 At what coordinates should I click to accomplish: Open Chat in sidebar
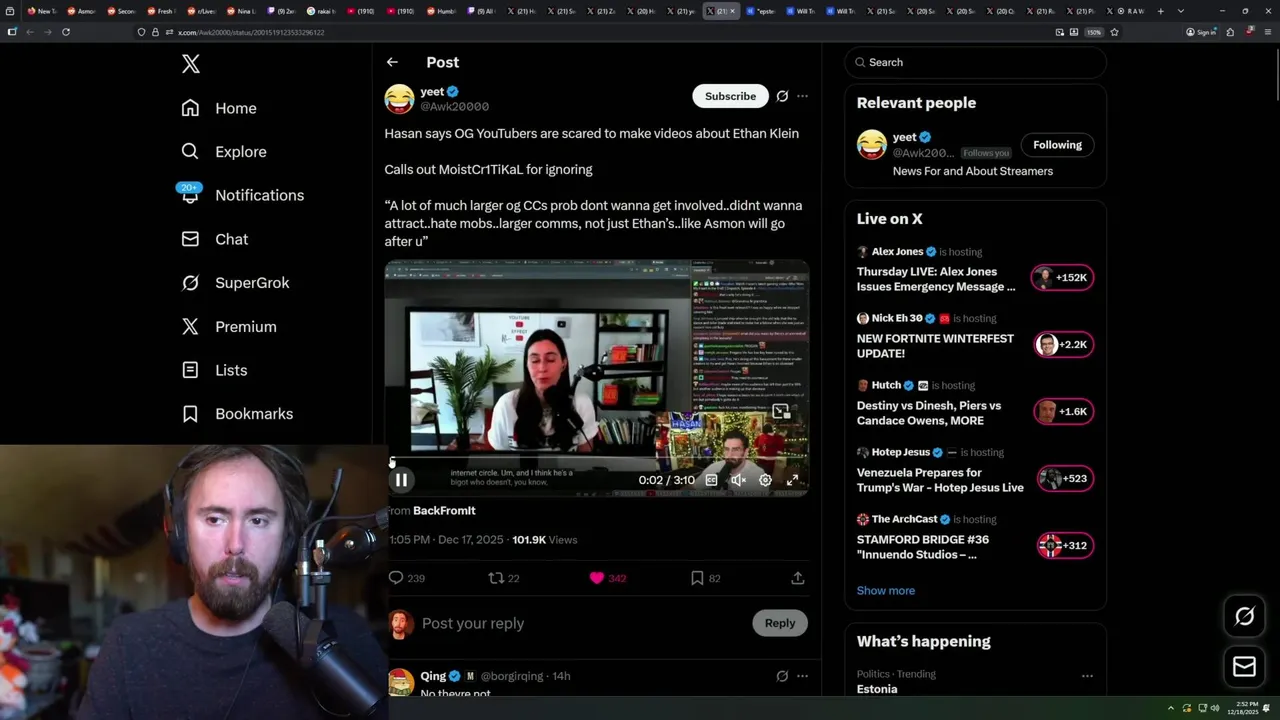pyautogui.click(x=214, y=239)
